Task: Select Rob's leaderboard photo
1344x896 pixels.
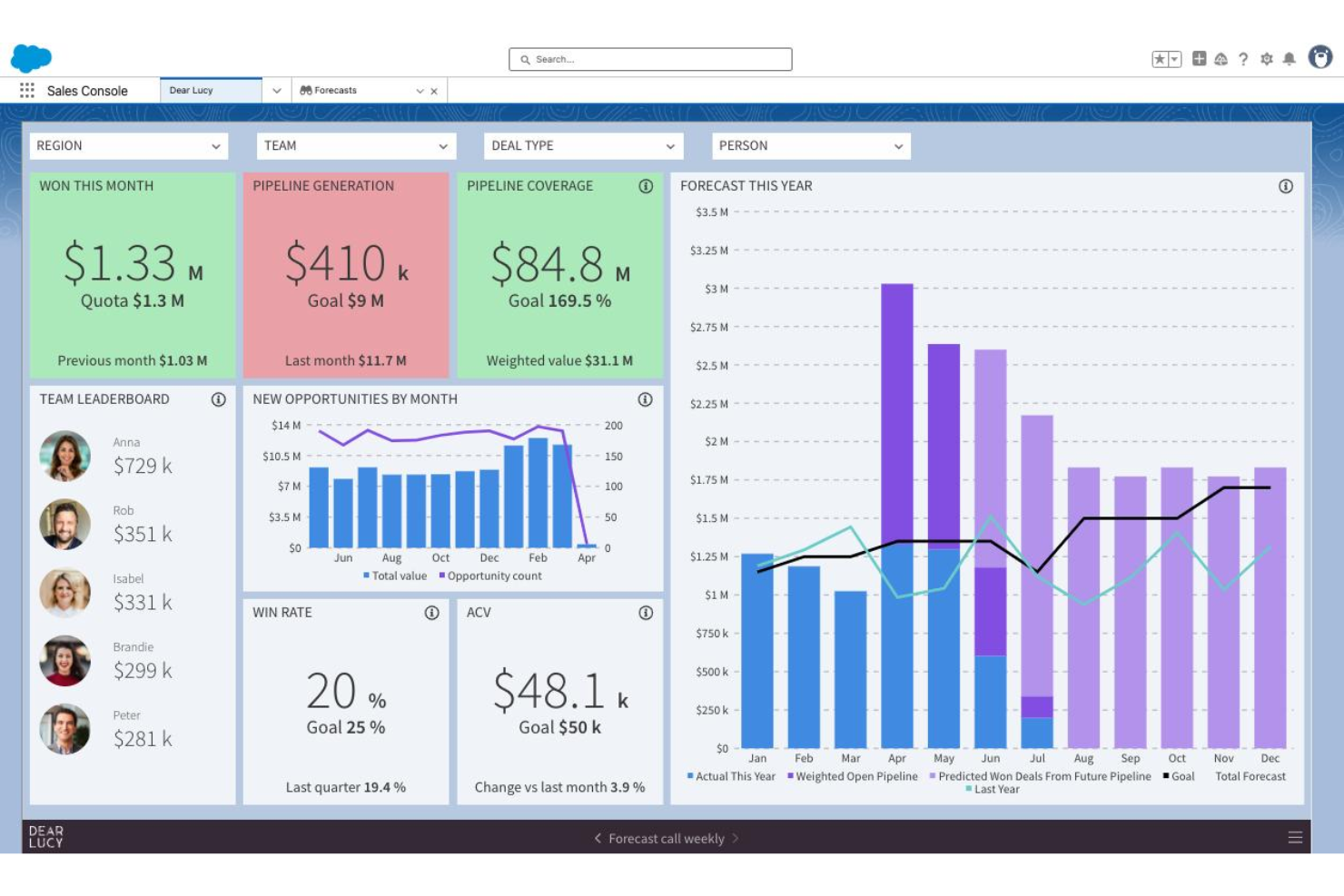Action: click(65, 524)
